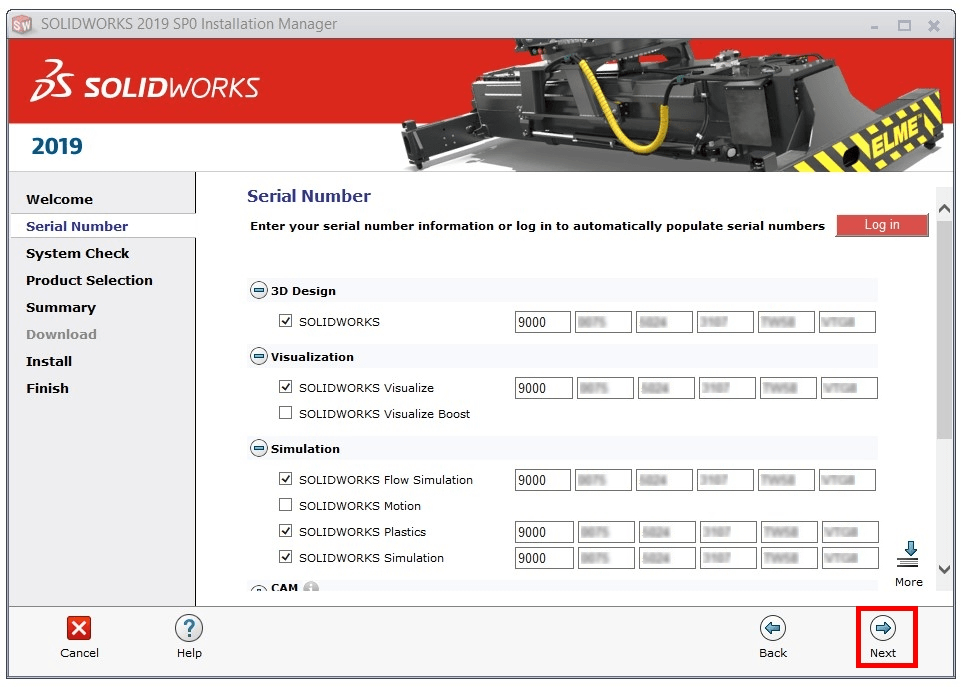Click first serial field of SOLIDWORKS Plastics
962x687 pixels.
tap(544, 532)
